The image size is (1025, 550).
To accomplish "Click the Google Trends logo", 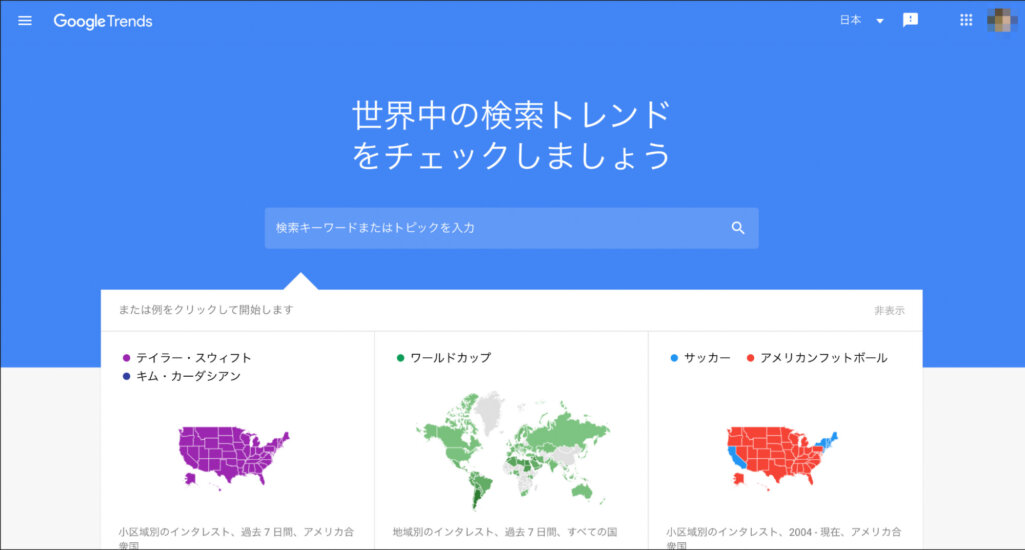I will tap(103, 21).
